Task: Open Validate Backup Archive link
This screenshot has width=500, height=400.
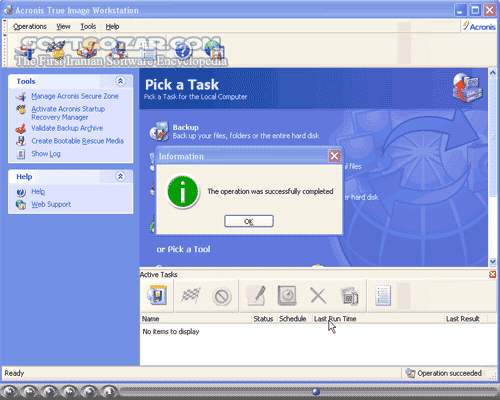Action: coord(67,128)
